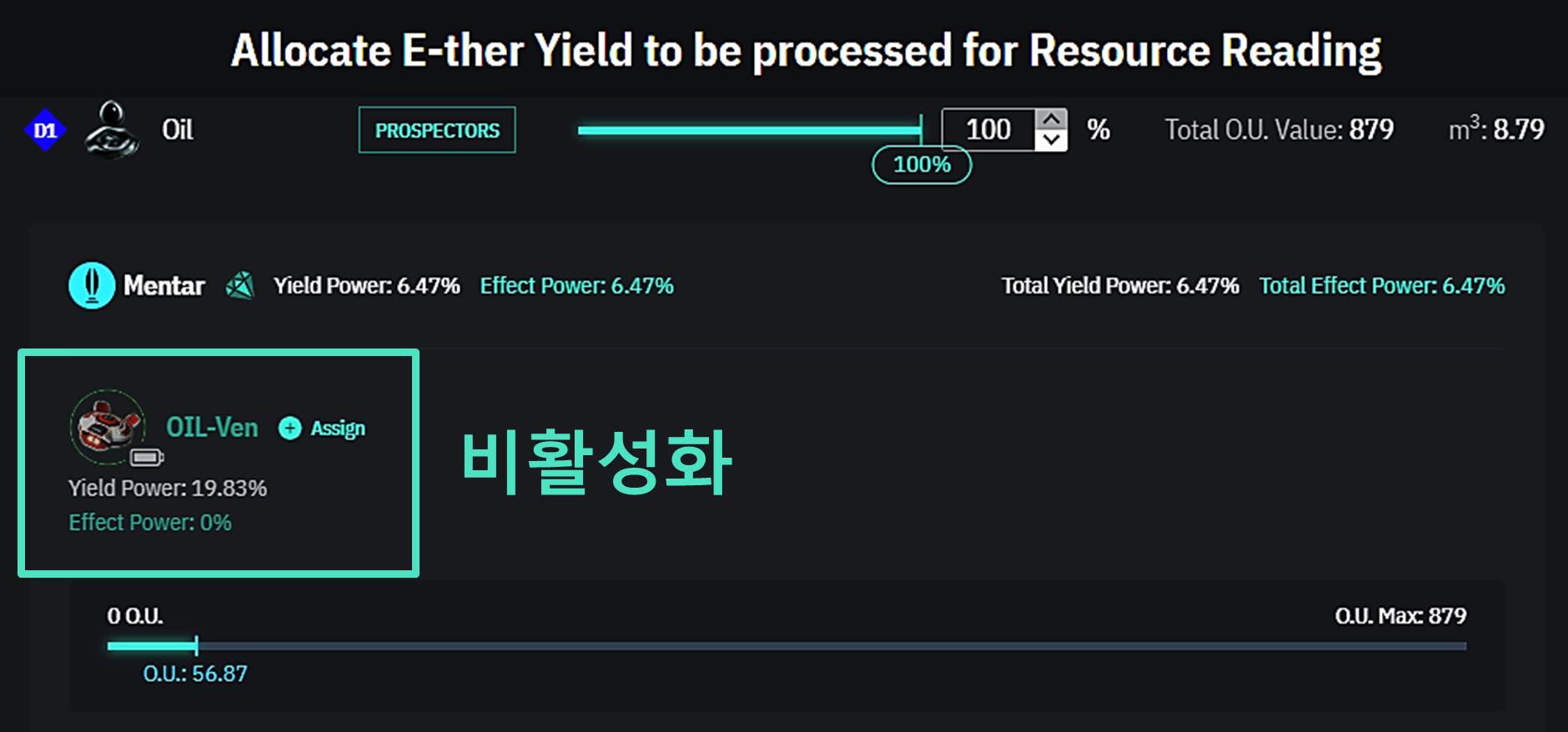Screen dimensions: 1568x732
Task: Click the 100% slider tooltip bubble
Action: (922, 164)
